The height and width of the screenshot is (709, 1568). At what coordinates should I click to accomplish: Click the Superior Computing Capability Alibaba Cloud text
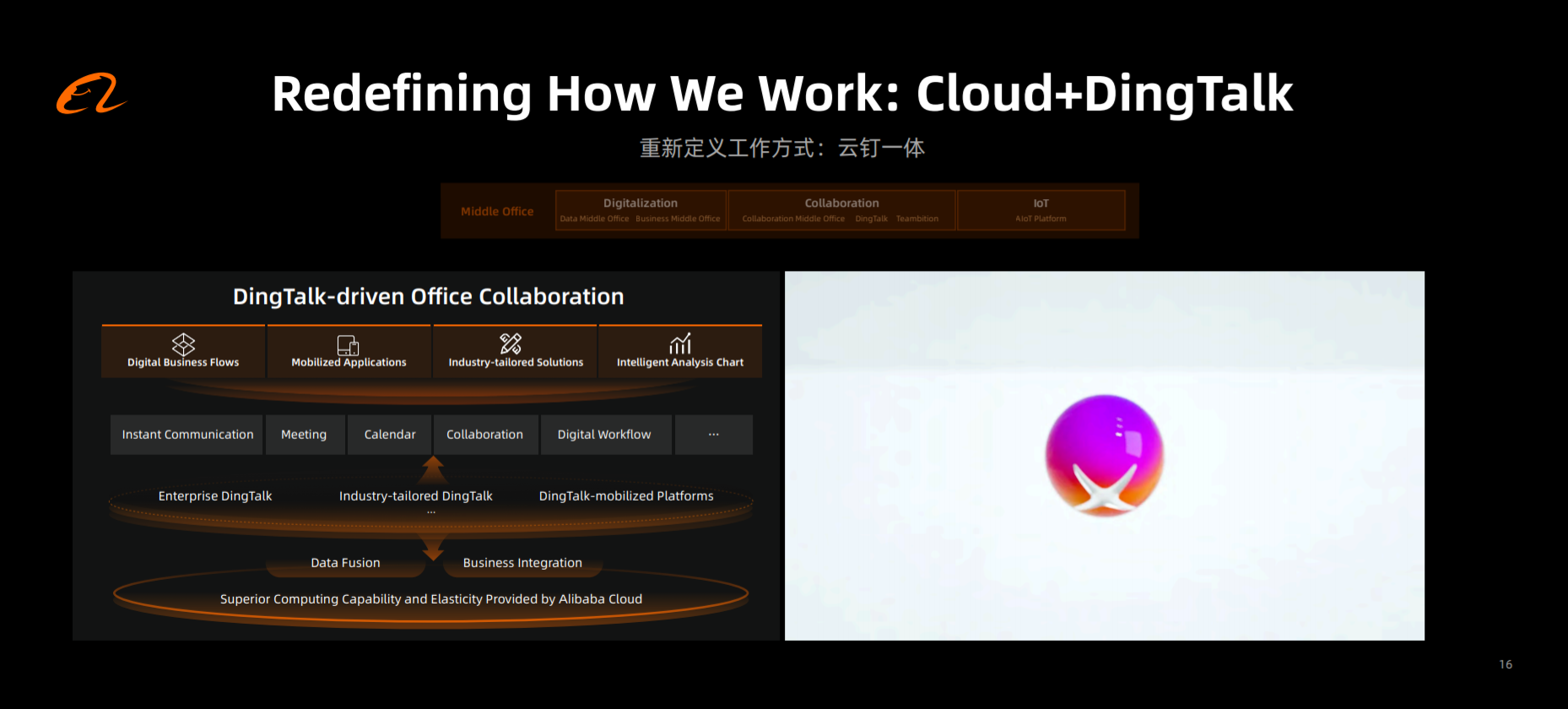pos(431,599)
